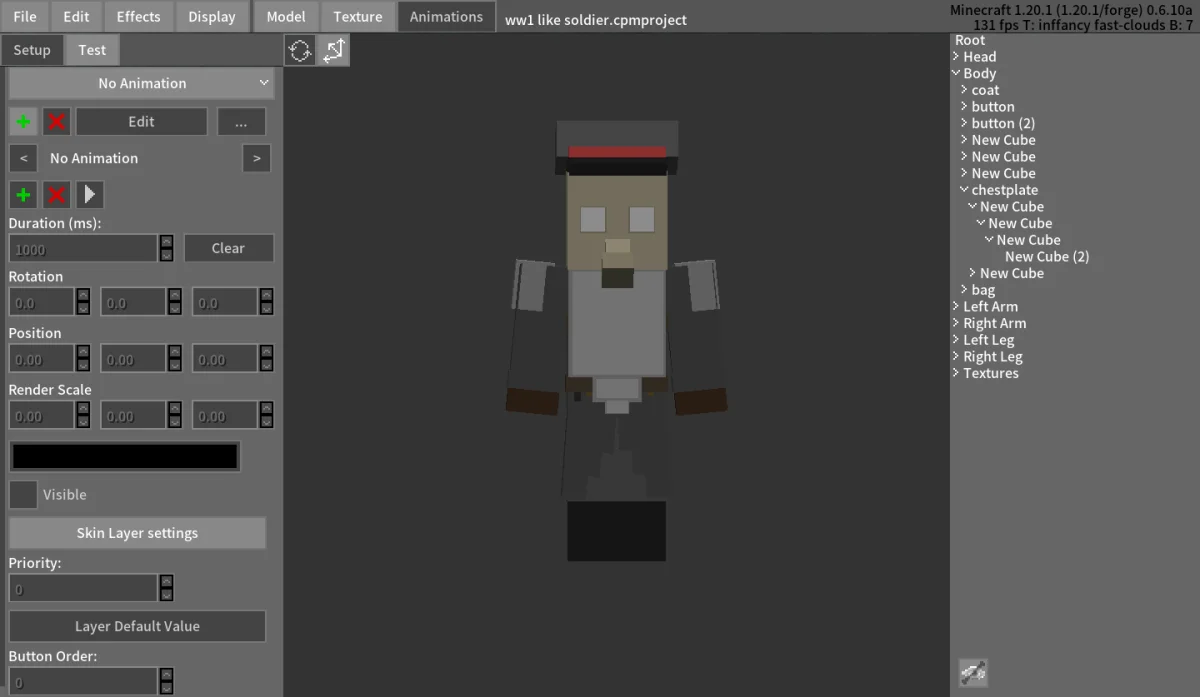The image size is (1200, 697).
Task: Expand the button (2) tree node
Action: (964, 123)
